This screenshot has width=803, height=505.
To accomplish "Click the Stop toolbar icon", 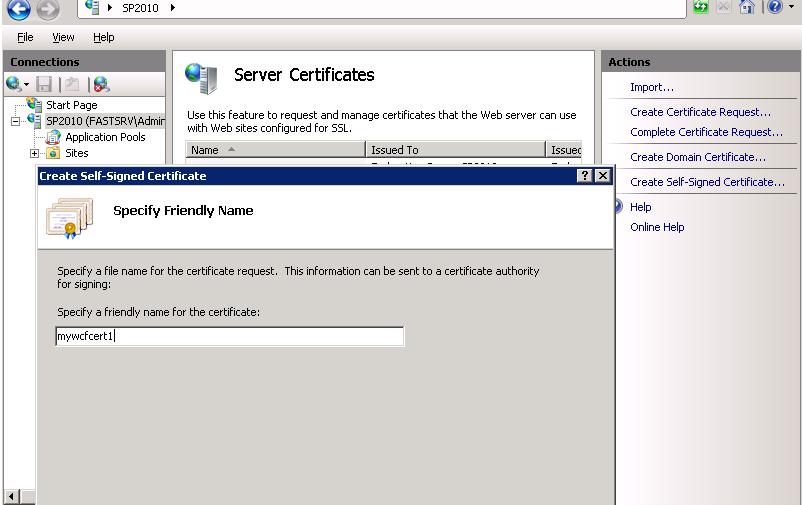I will 723,7.
